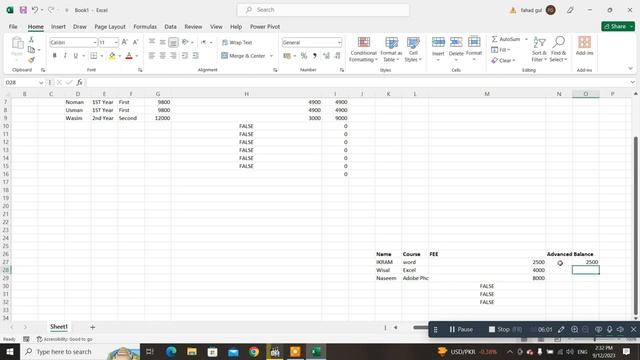Expand the formula bar
Screen dimensions: 640x360
pos(632,82)
